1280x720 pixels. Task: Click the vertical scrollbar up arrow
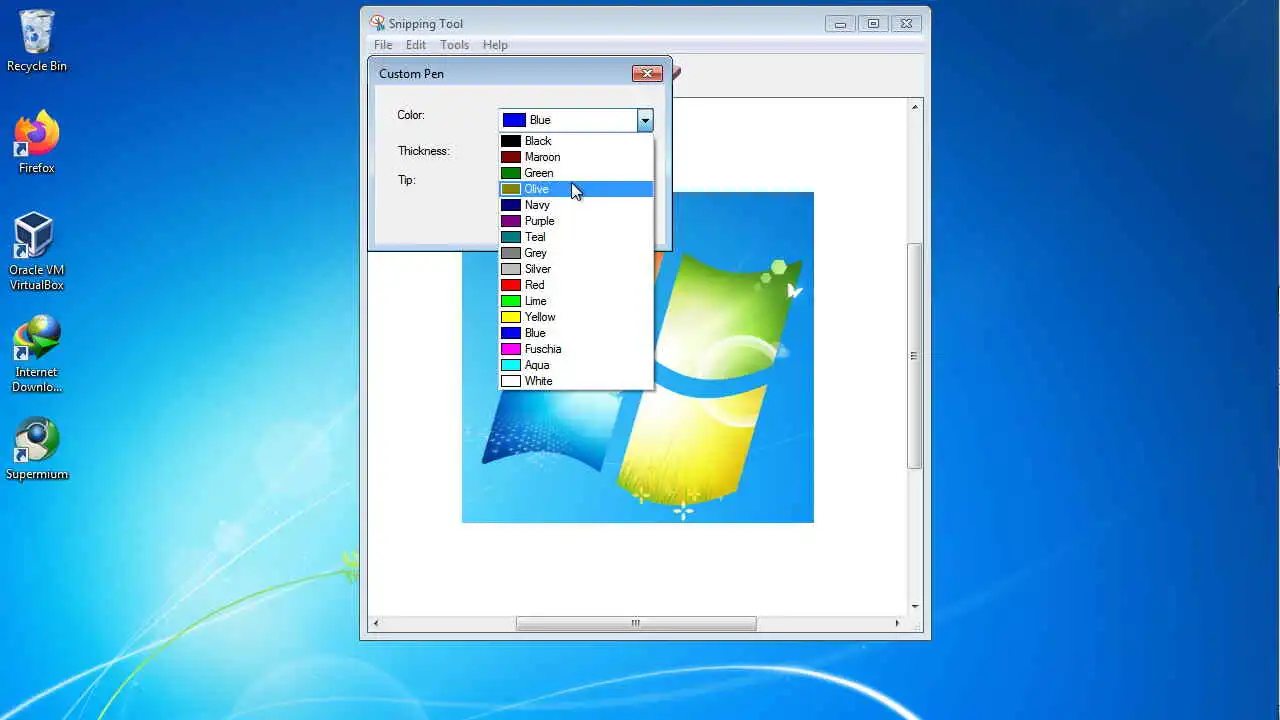coord(914,106)
